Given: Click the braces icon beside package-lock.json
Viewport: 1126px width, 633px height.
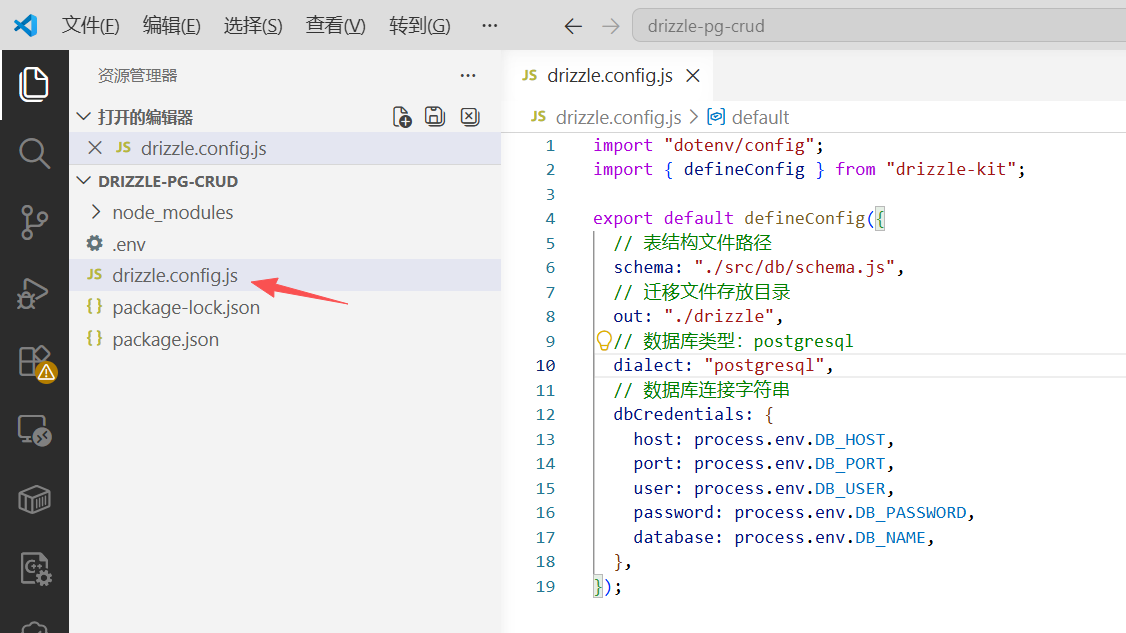Looking at the screenshot, I should (94, 307).
